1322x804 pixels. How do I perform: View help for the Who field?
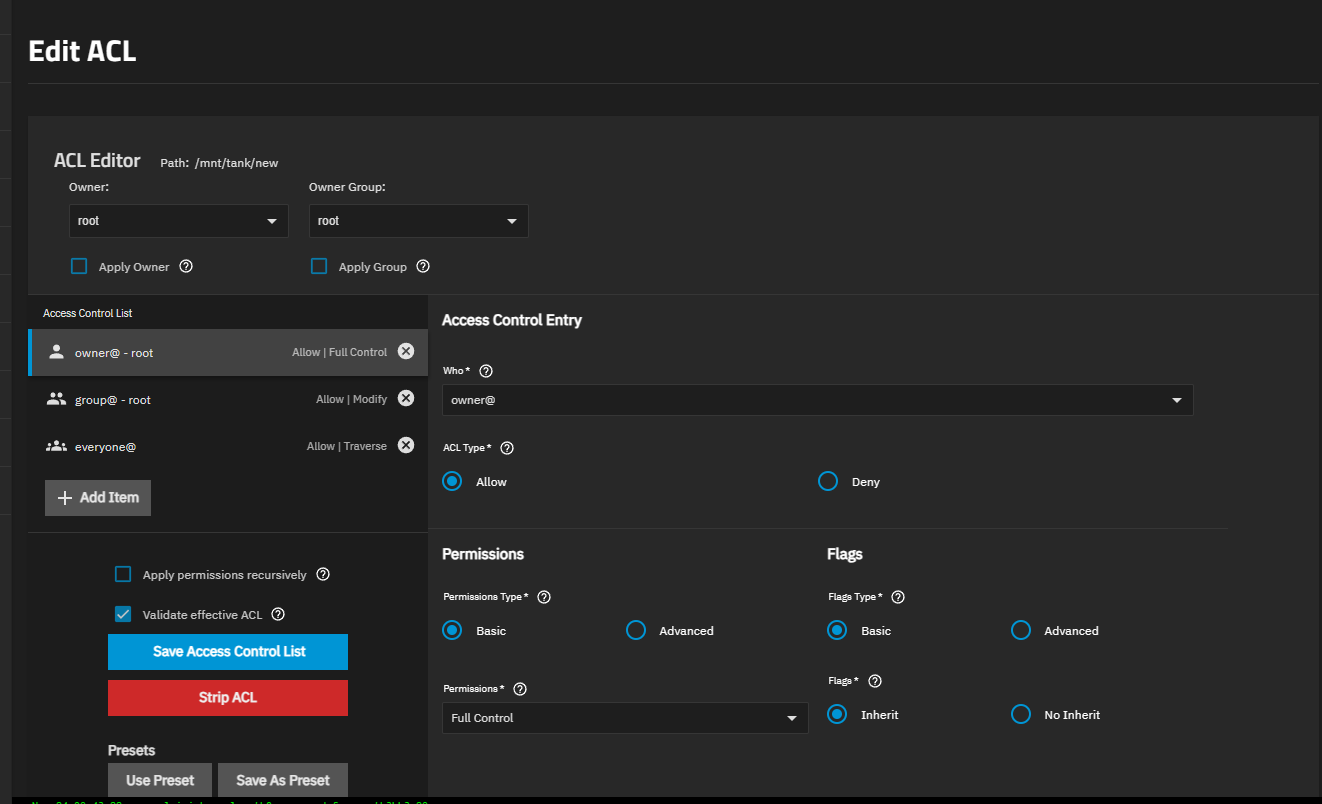(486, 371)
